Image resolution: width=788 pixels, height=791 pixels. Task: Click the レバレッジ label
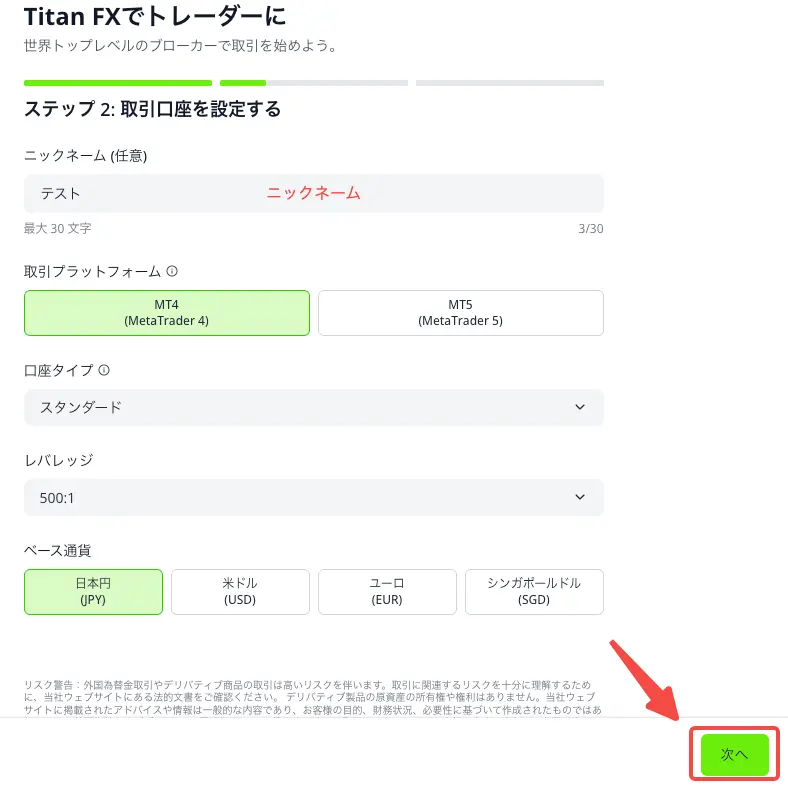click(59, 460)
